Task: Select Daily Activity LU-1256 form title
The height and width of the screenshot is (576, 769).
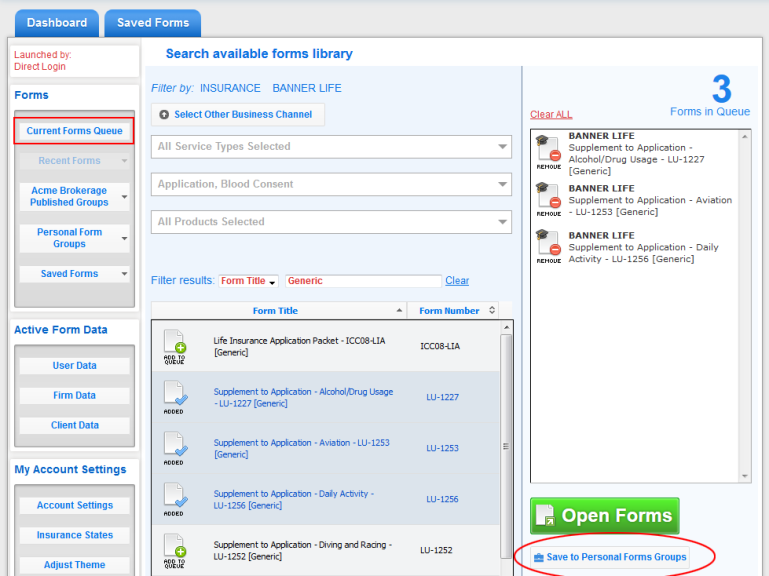Action: tap(293, 499)
